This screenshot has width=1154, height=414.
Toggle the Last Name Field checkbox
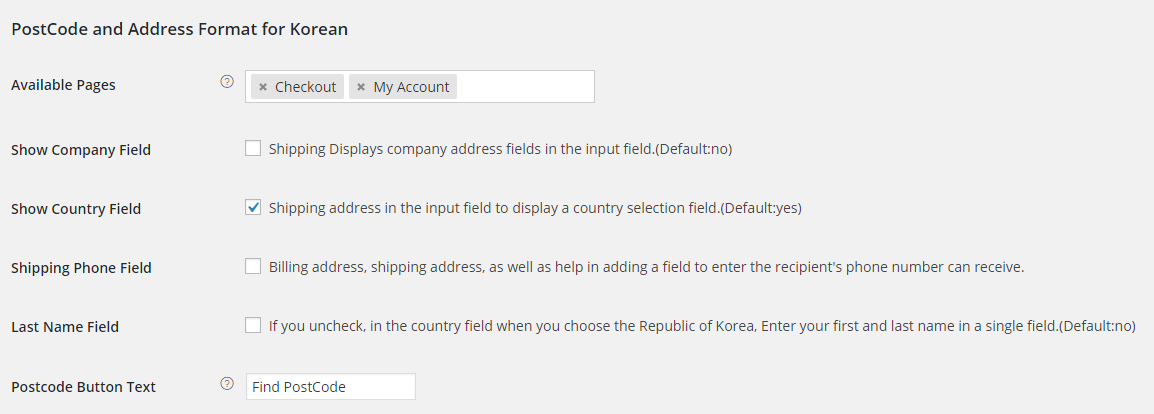click(x=253, y=325)
